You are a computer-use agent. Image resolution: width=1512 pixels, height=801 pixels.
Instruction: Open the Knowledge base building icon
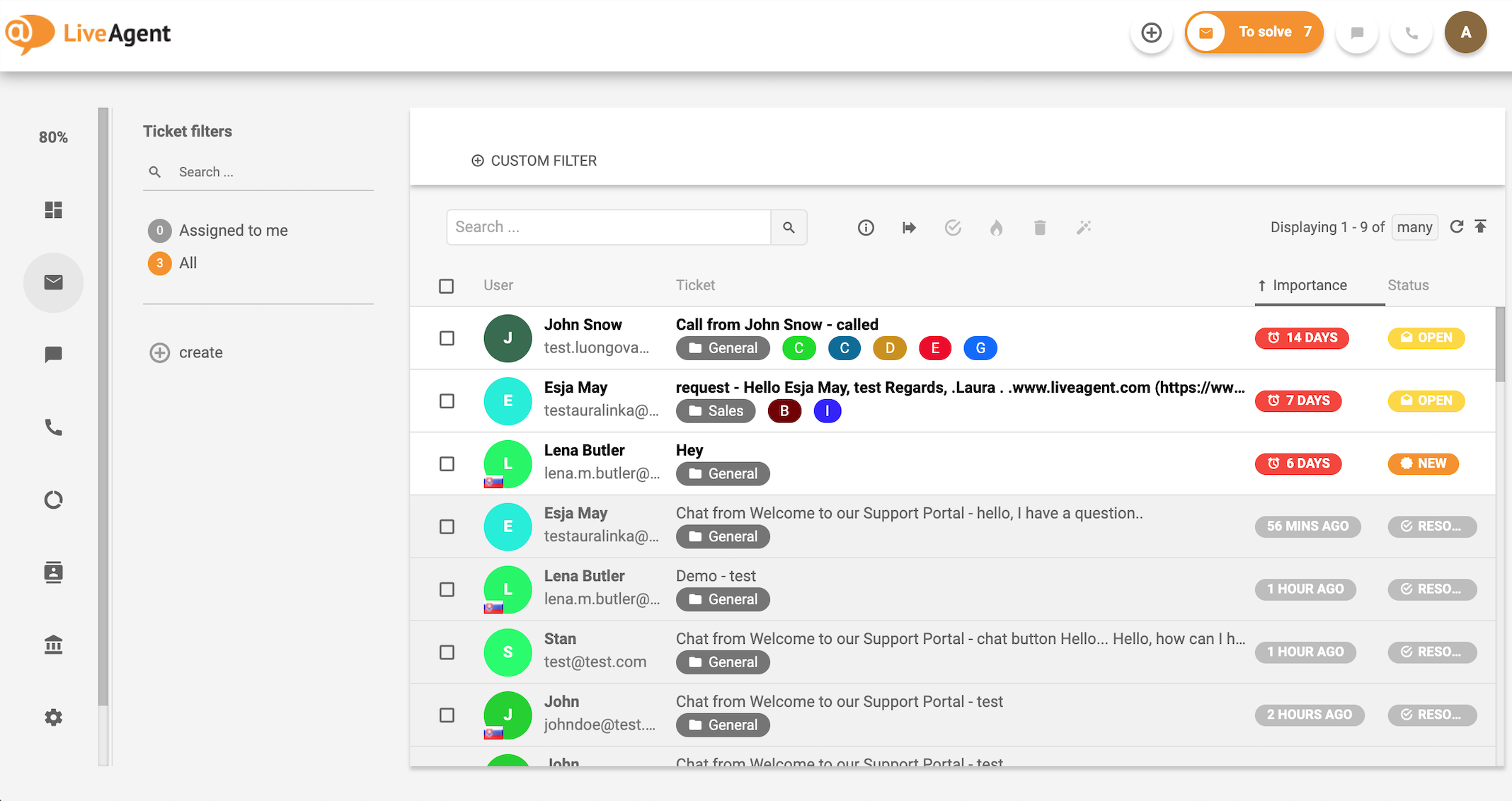54,645
